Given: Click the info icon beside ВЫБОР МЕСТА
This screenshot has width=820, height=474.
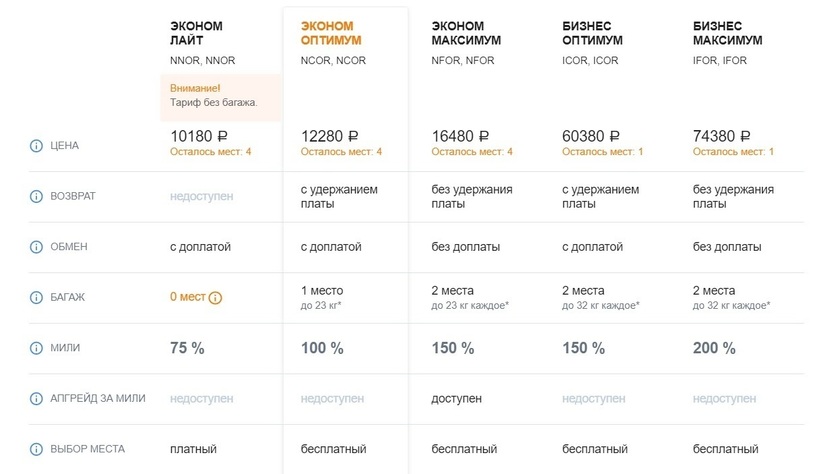Looking at the screenshot, I should click(x=37, y=449).
